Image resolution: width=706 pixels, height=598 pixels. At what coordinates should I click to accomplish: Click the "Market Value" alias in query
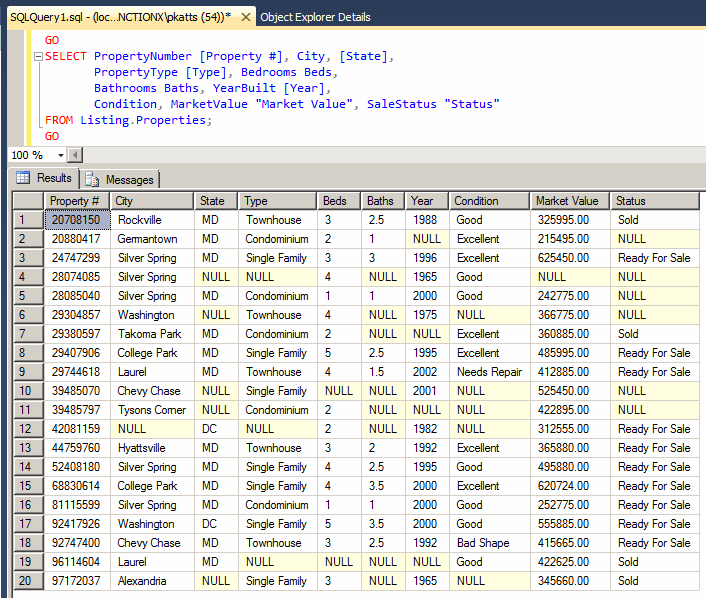point(304,104)
